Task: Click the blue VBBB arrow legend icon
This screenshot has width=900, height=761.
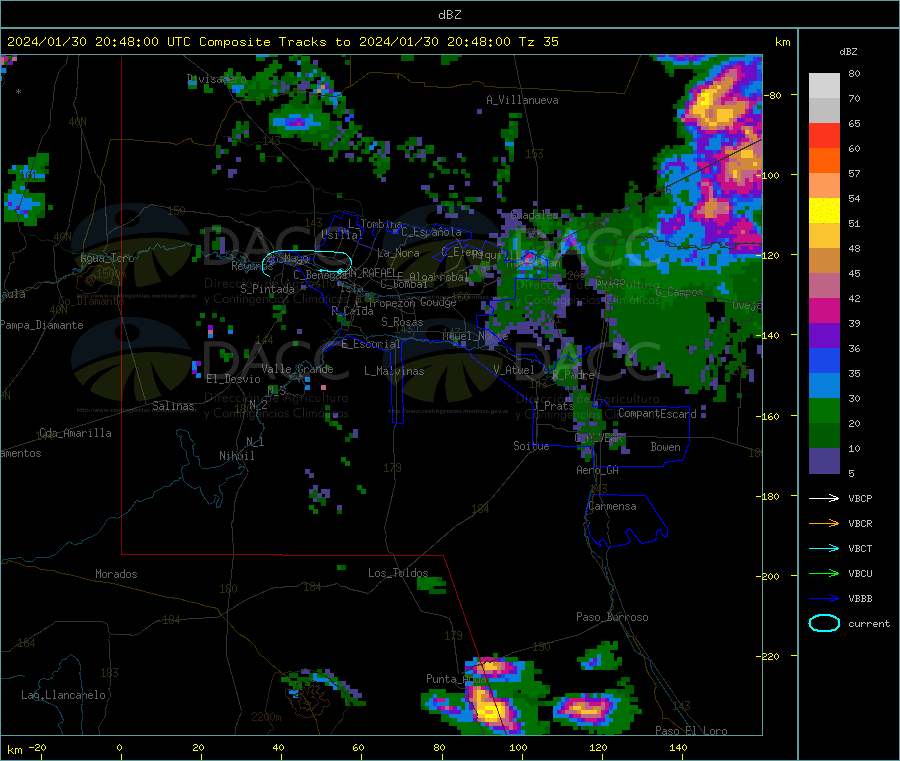Action: tap(824, 599)
